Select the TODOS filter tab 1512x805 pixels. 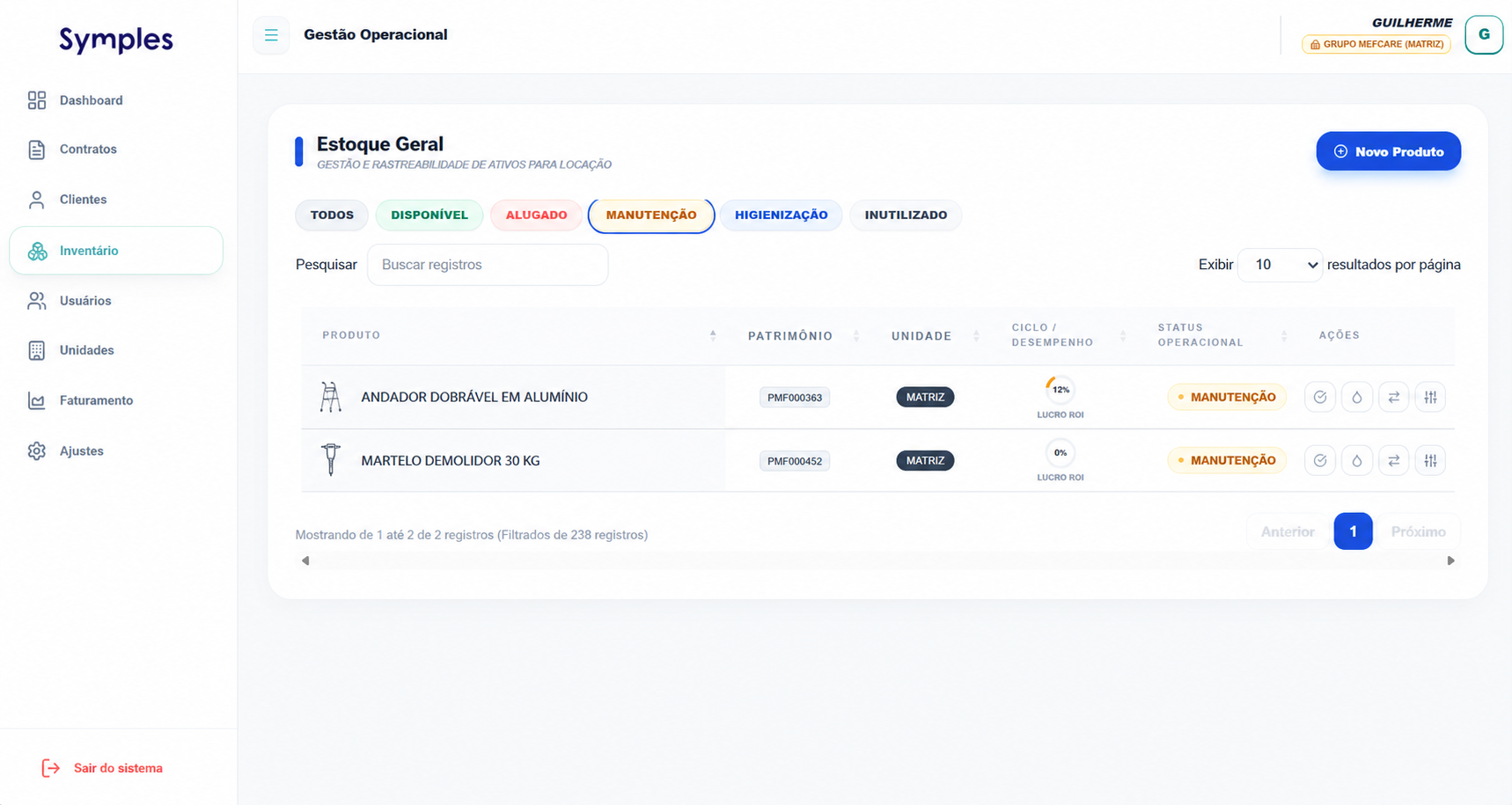pos(332,216)
